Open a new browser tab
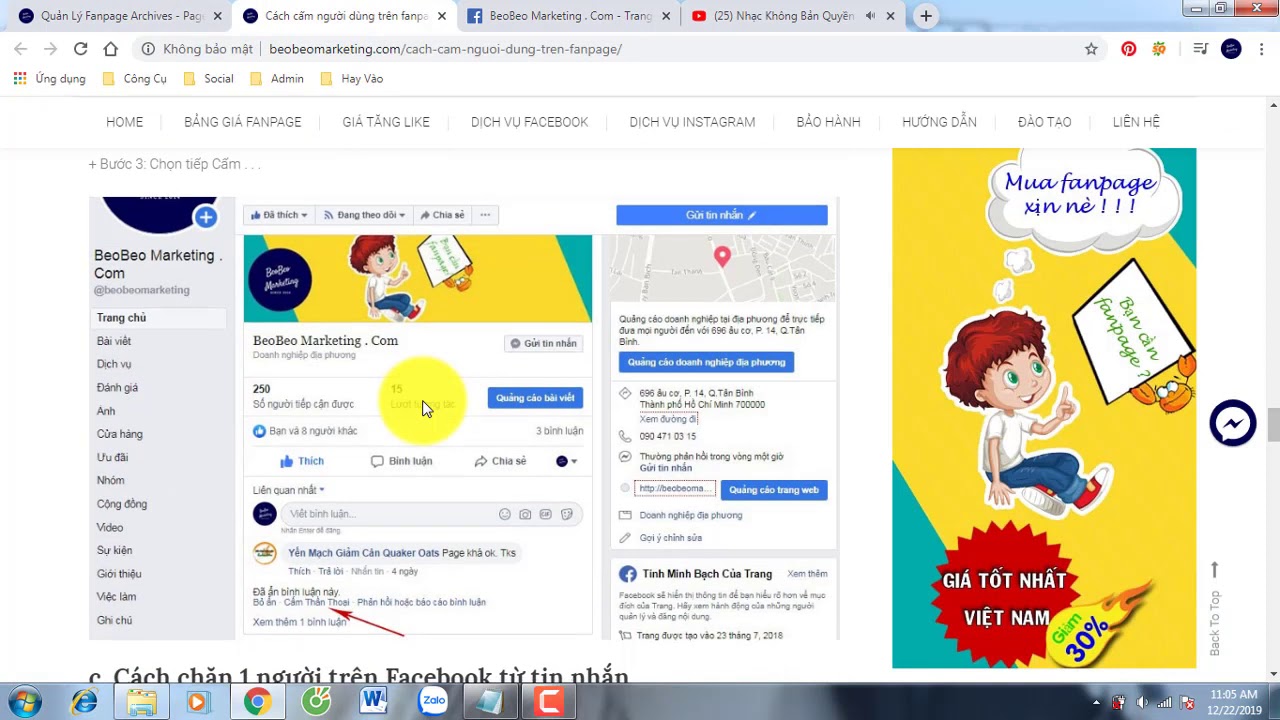The width and height of the screenshot is (1280, 720). tap(926, 16)
